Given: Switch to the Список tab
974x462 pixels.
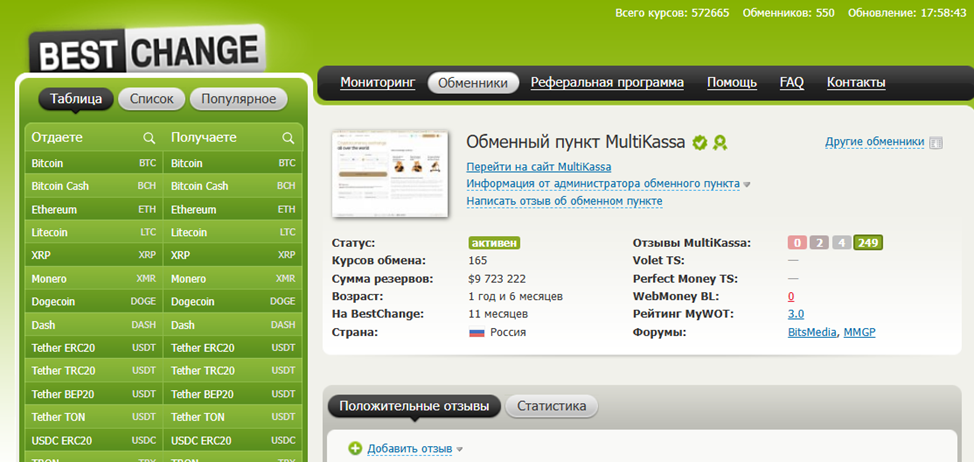Looking at the screenshot, I should pyautogui.click(x=152, y=99).
